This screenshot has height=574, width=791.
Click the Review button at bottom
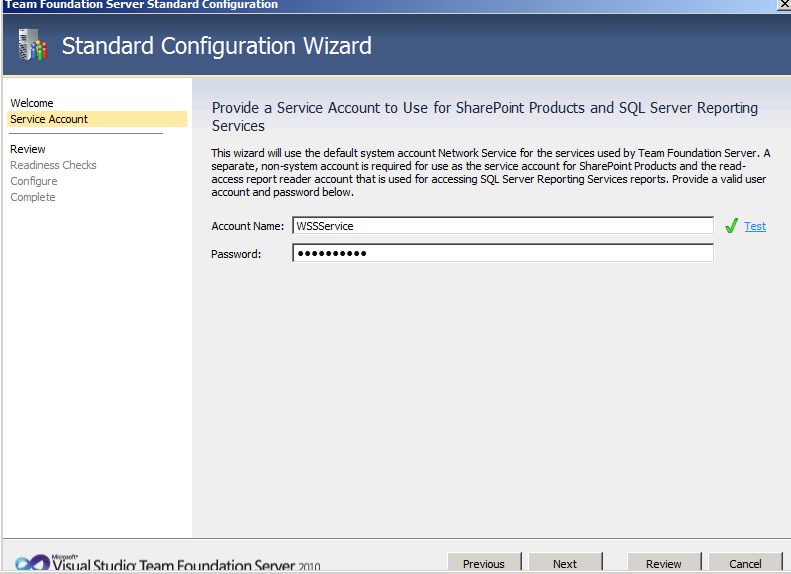(x=664, y=563)
